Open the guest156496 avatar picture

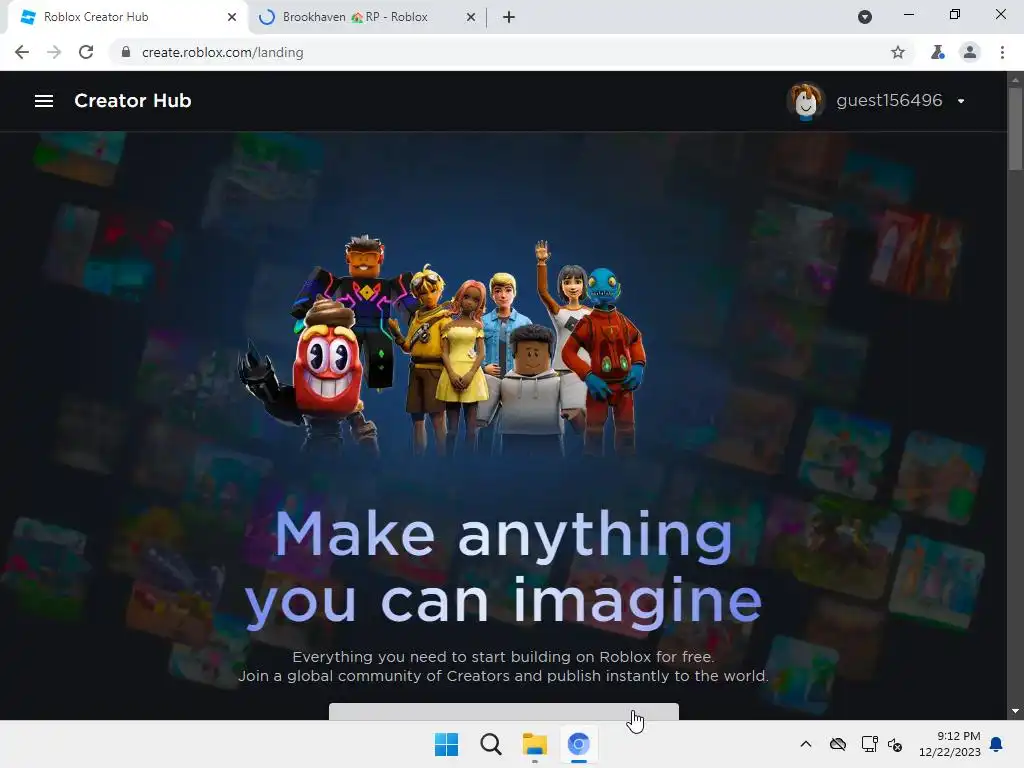click(805, 101)
